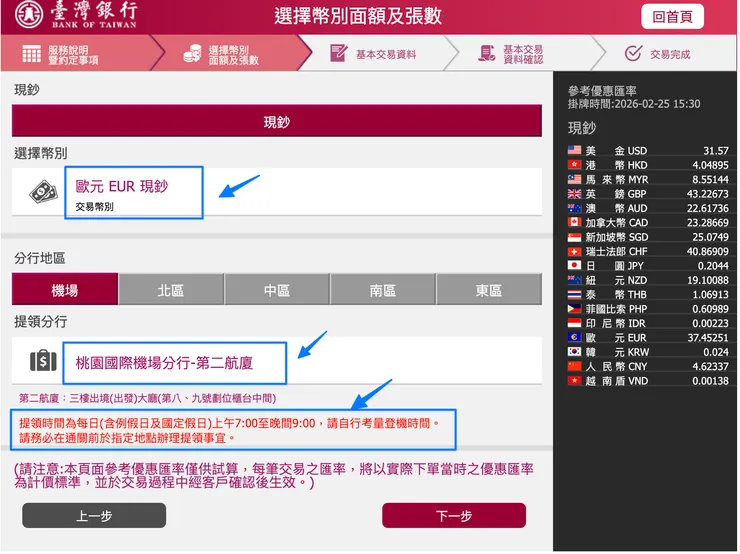The height and width of the screenshot is (554, 740).
Task: Click the USD rate 31.57
Action: [716, 151]
